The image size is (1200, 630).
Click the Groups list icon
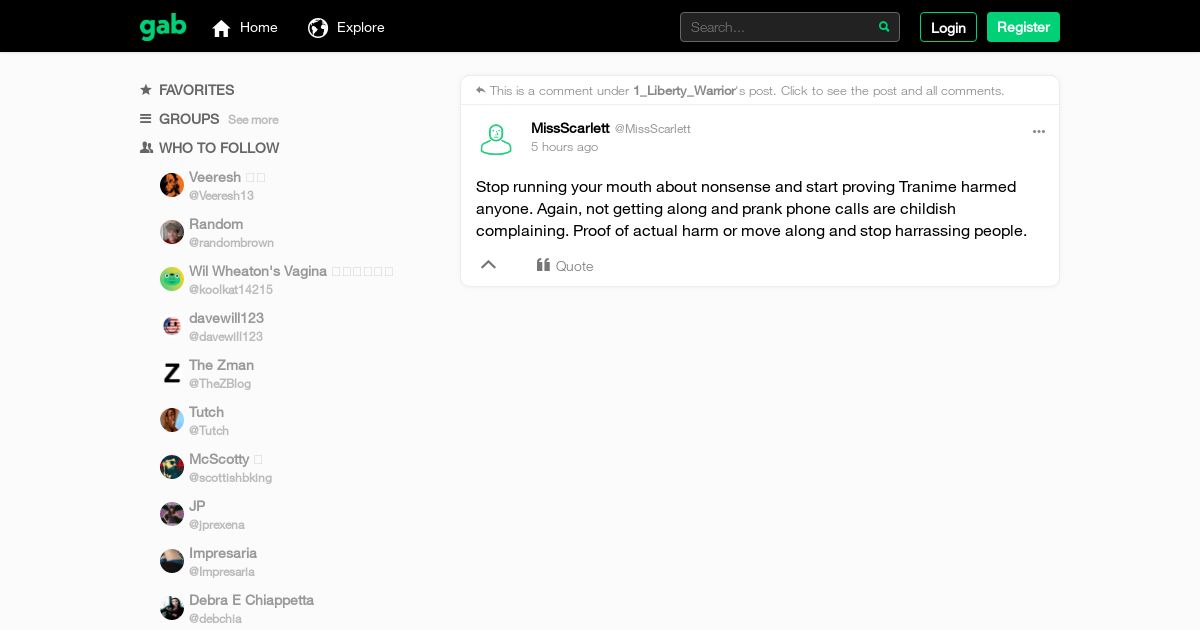point(146,119)
